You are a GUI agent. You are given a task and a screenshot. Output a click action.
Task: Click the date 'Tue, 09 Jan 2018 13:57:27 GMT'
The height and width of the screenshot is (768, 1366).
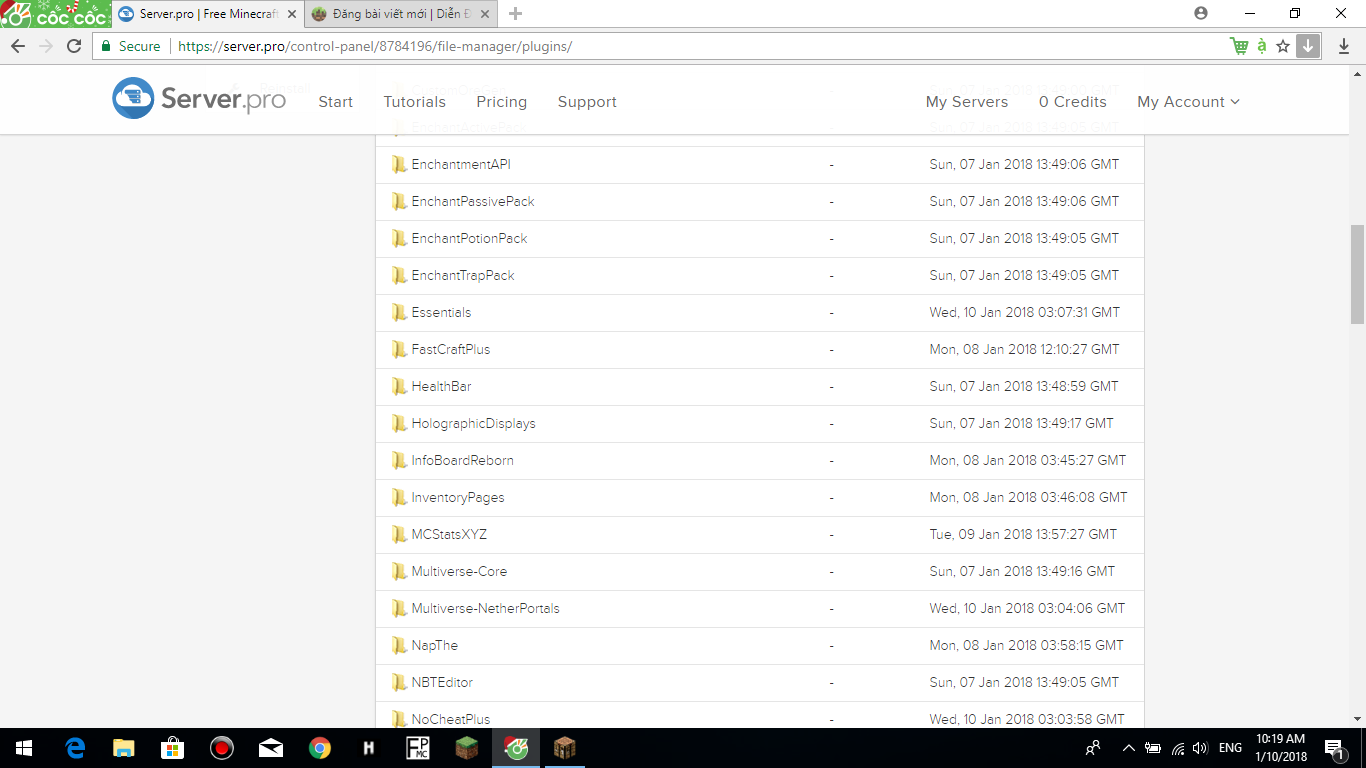coord(1023,534)
